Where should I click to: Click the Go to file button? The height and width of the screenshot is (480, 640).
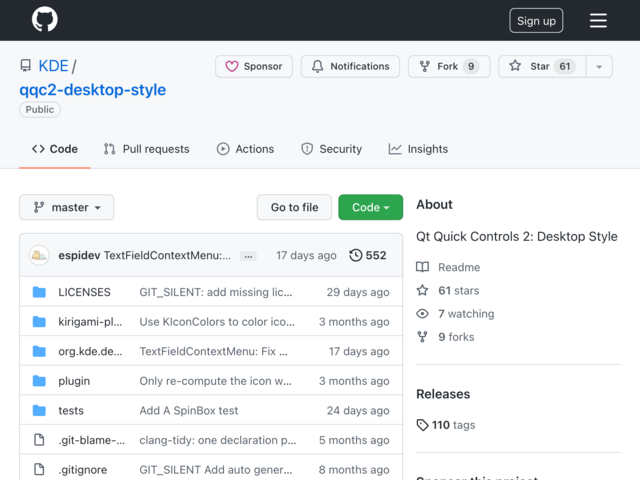pyautogui.click(x=294, y=207)
